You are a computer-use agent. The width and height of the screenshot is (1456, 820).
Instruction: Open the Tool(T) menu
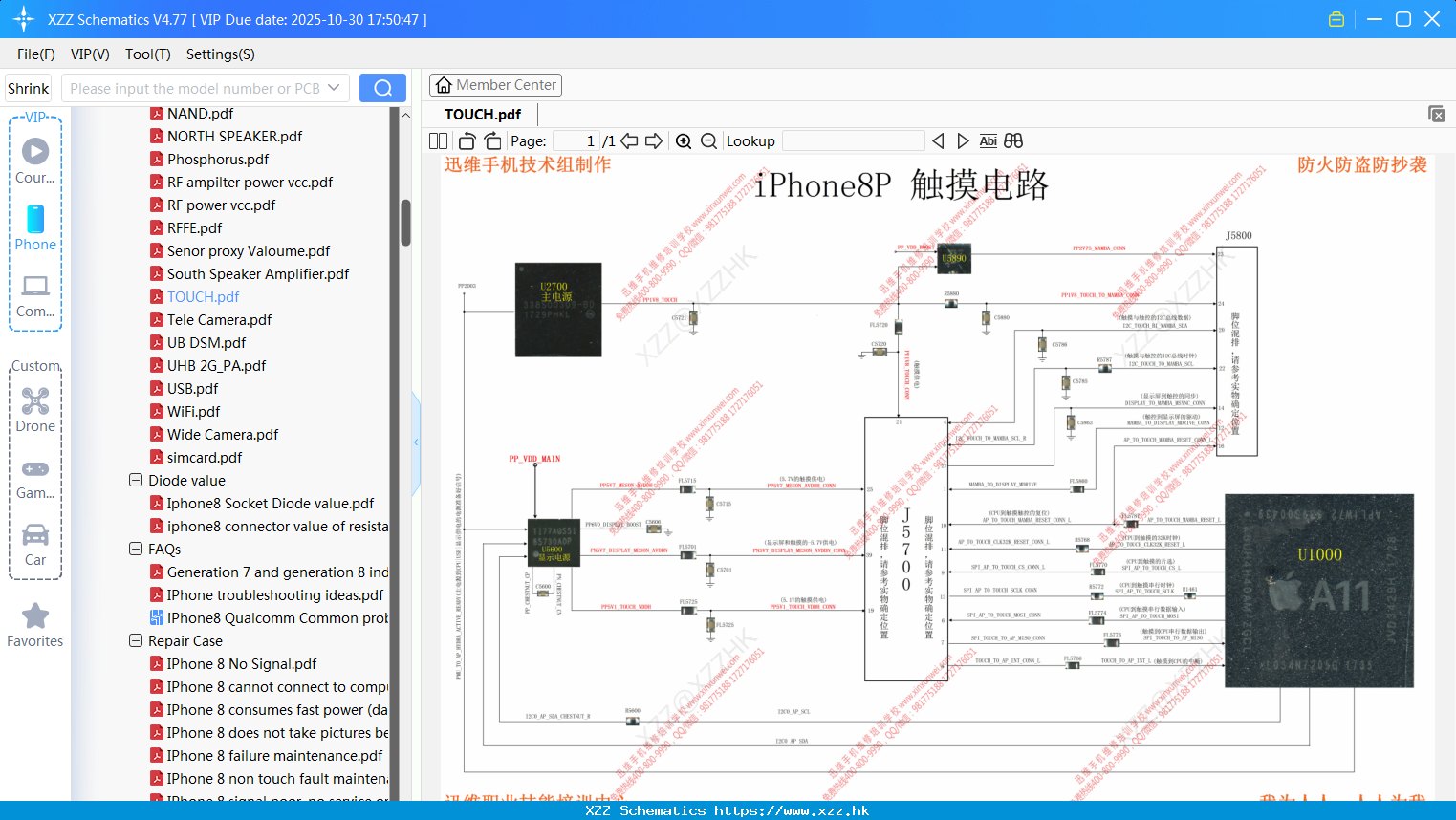148,54
